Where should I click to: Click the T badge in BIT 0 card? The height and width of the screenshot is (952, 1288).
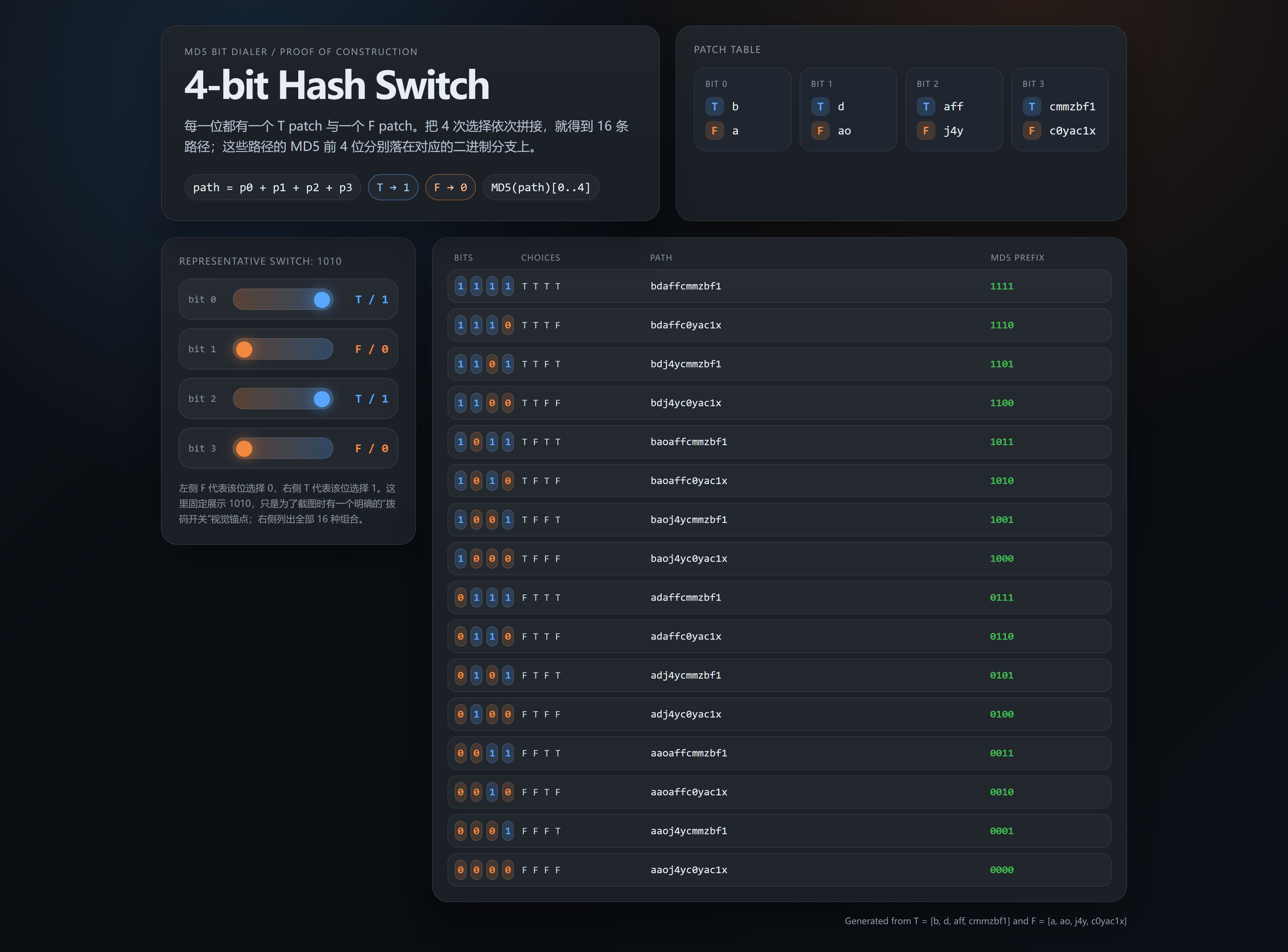(x=714, y=107)
